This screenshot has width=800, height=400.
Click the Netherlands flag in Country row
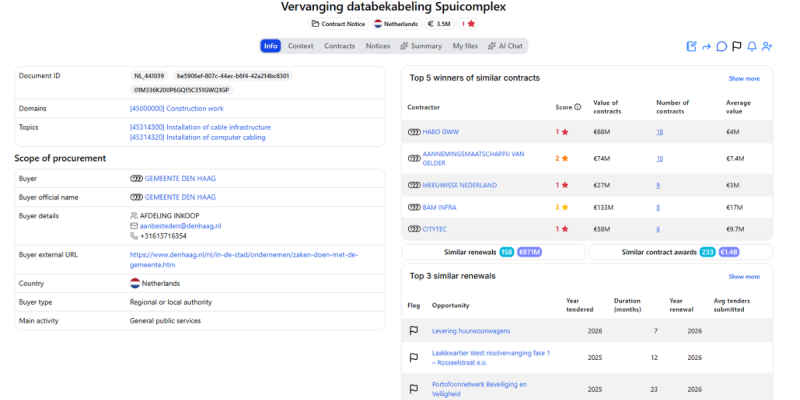coord(135,283)
